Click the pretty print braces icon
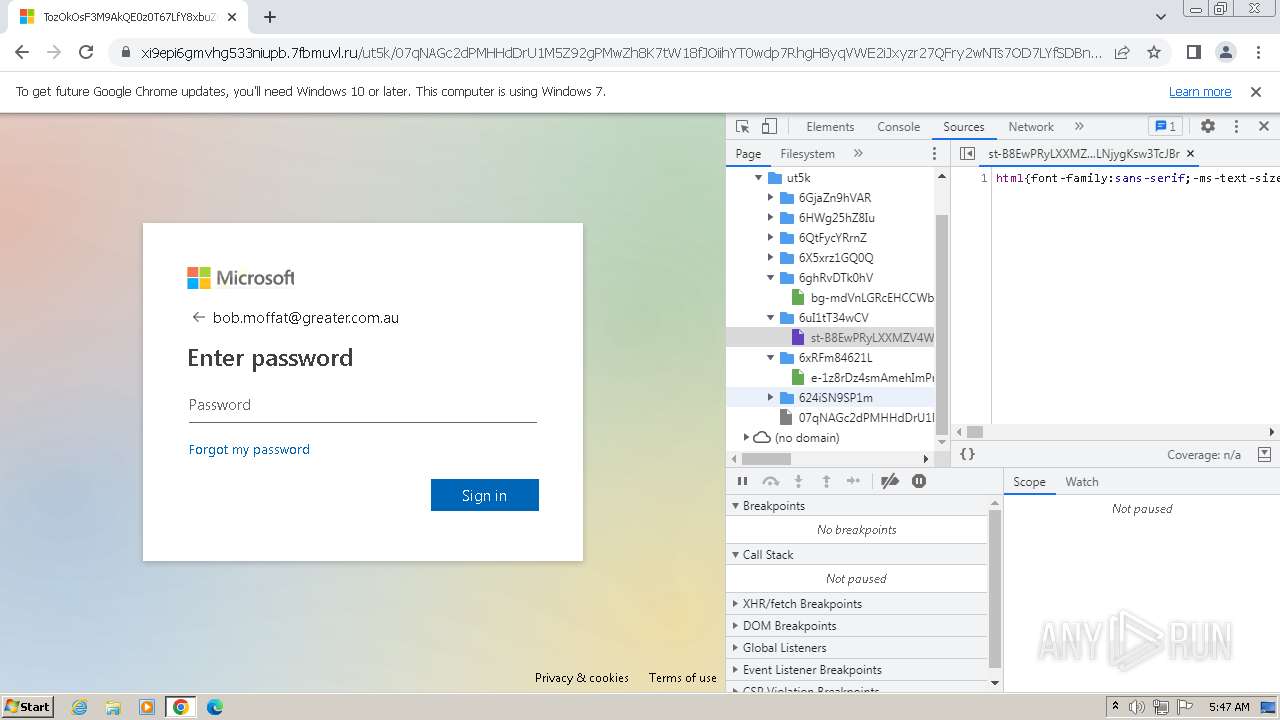 pos(967,454)
